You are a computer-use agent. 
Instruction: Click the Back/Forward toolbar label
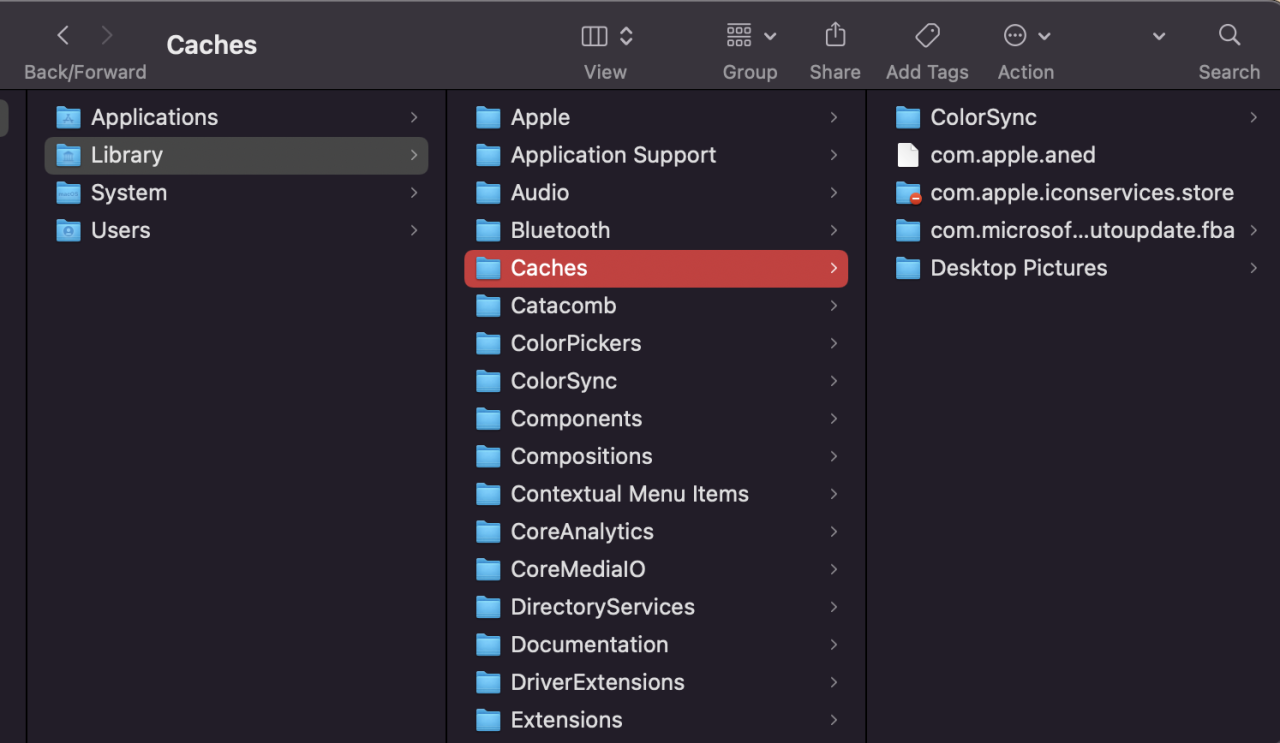pos(85,72)
